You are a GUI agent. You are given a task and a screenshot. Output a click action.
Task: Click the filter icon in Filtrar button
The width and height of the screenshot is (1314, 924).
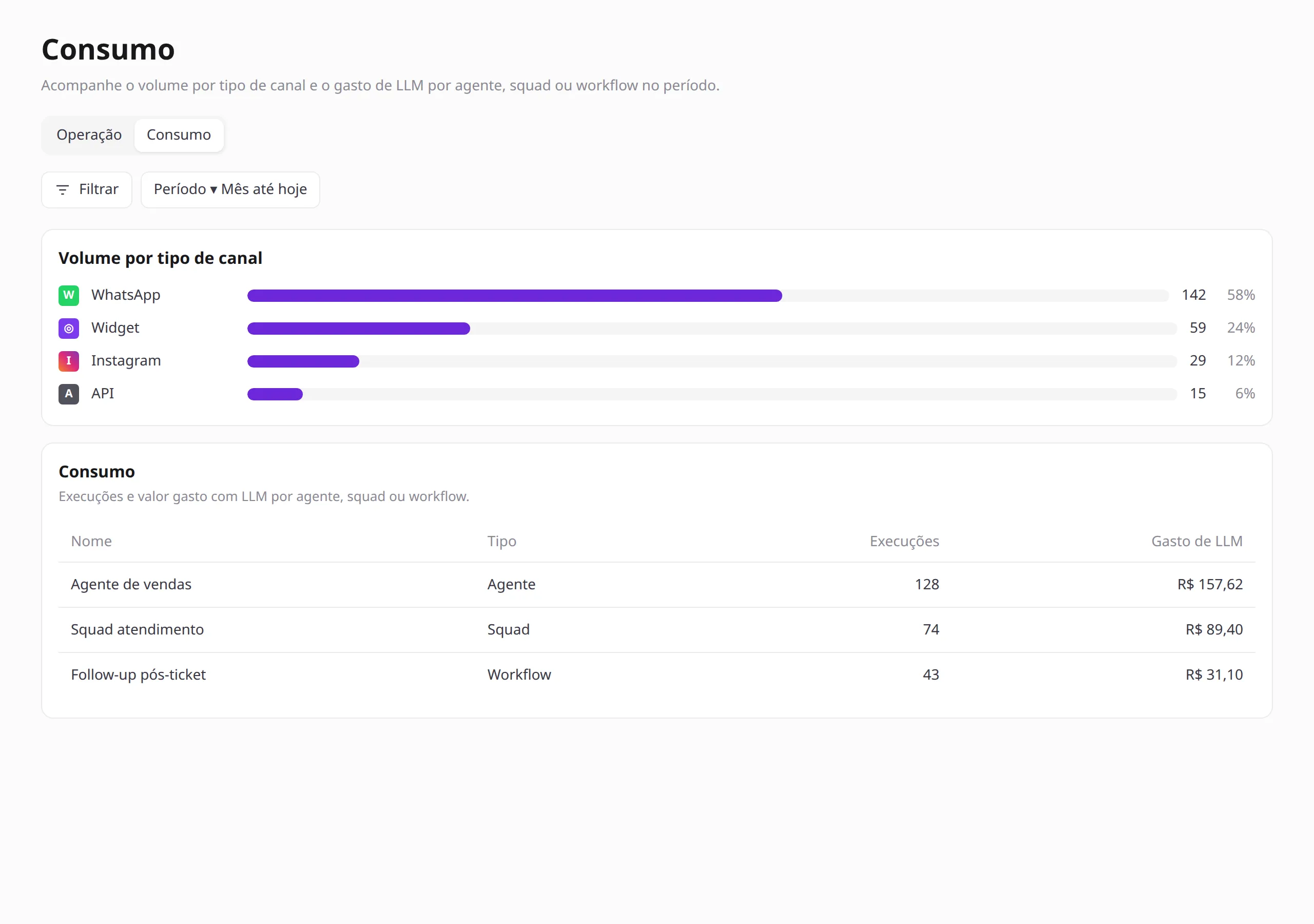pyautogui.click(x=63, y=189)
